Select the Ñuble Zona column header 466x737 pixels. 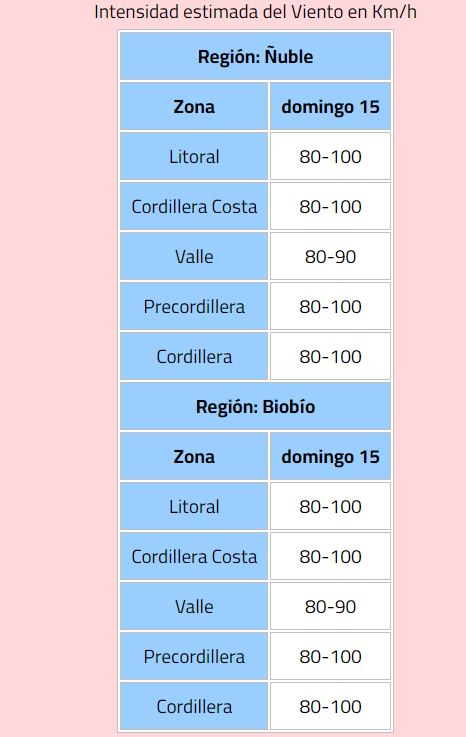point(194,107)
